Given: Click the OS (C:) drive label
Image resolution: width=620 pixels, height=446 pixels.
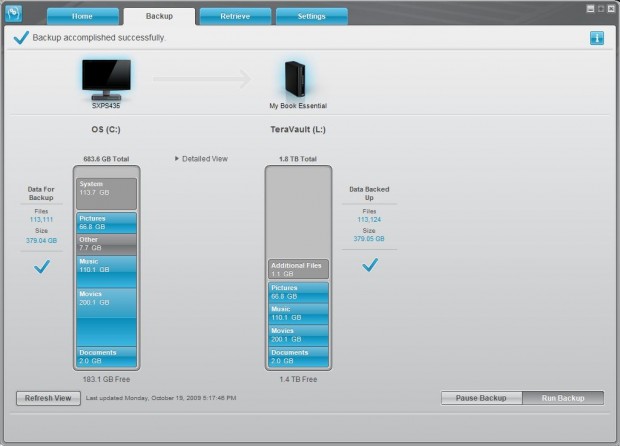Looking at the screenshot, I should point(106,130).
